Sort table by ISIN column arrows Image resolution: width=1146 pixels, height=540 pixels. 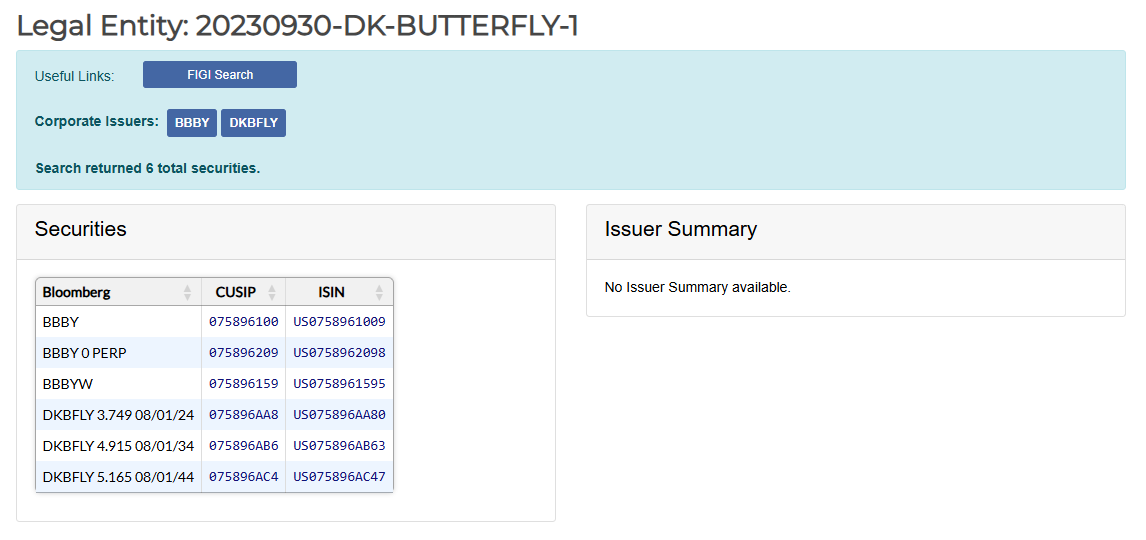[379, 292]
